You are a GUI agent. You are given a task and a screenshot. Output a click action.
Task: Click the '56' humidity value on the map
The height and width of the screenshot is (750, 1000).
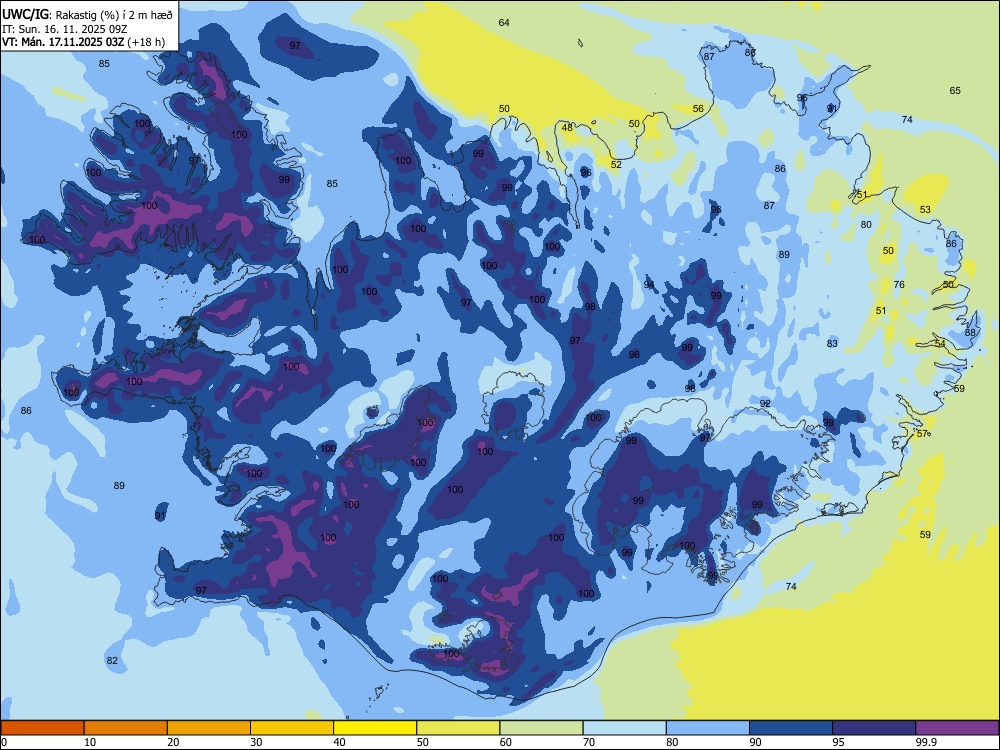[x=698, y=109]
